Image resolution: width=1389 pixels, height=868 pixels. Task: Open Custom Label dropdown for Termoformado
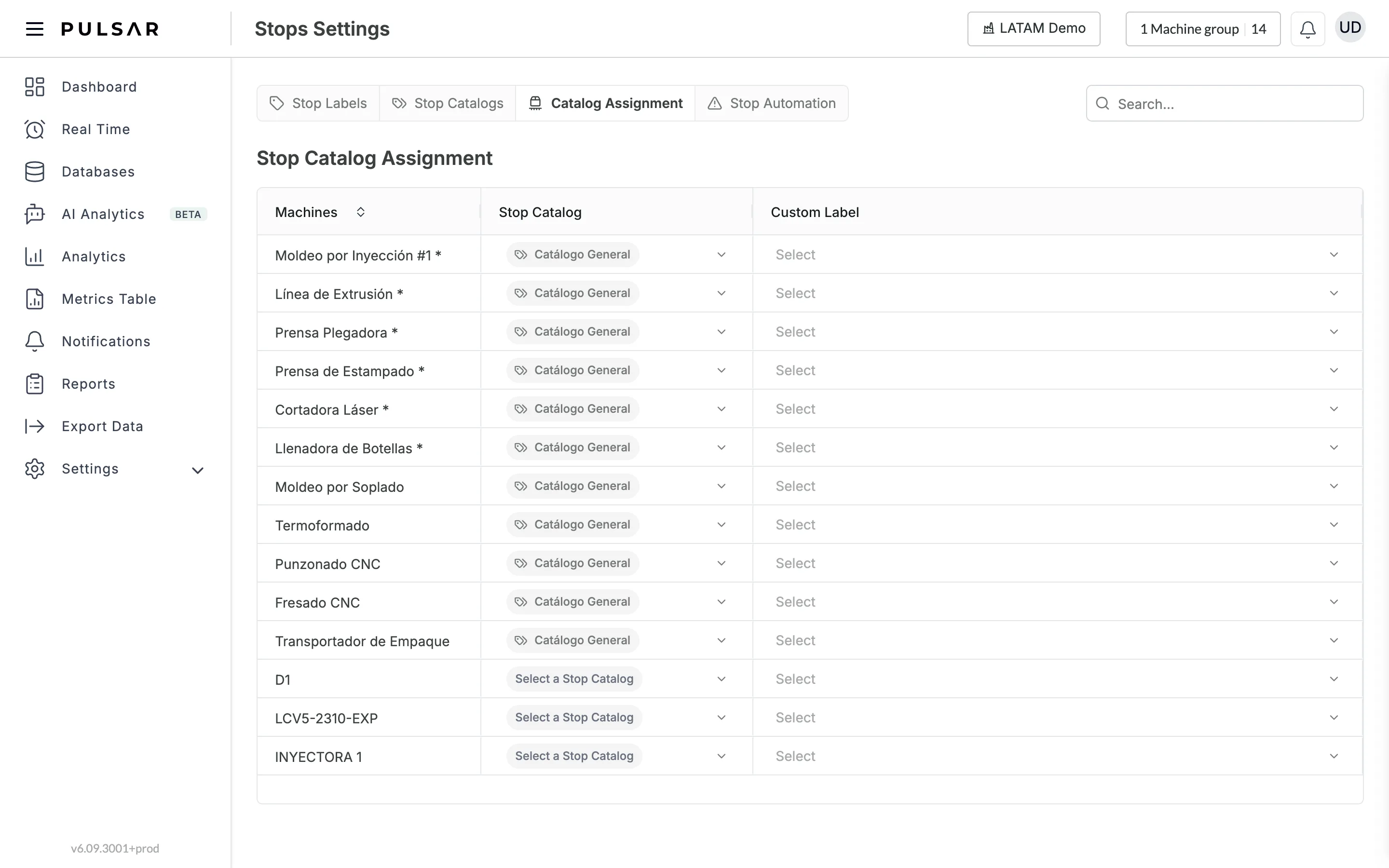pyautogui.click(x=1057, y=525)
